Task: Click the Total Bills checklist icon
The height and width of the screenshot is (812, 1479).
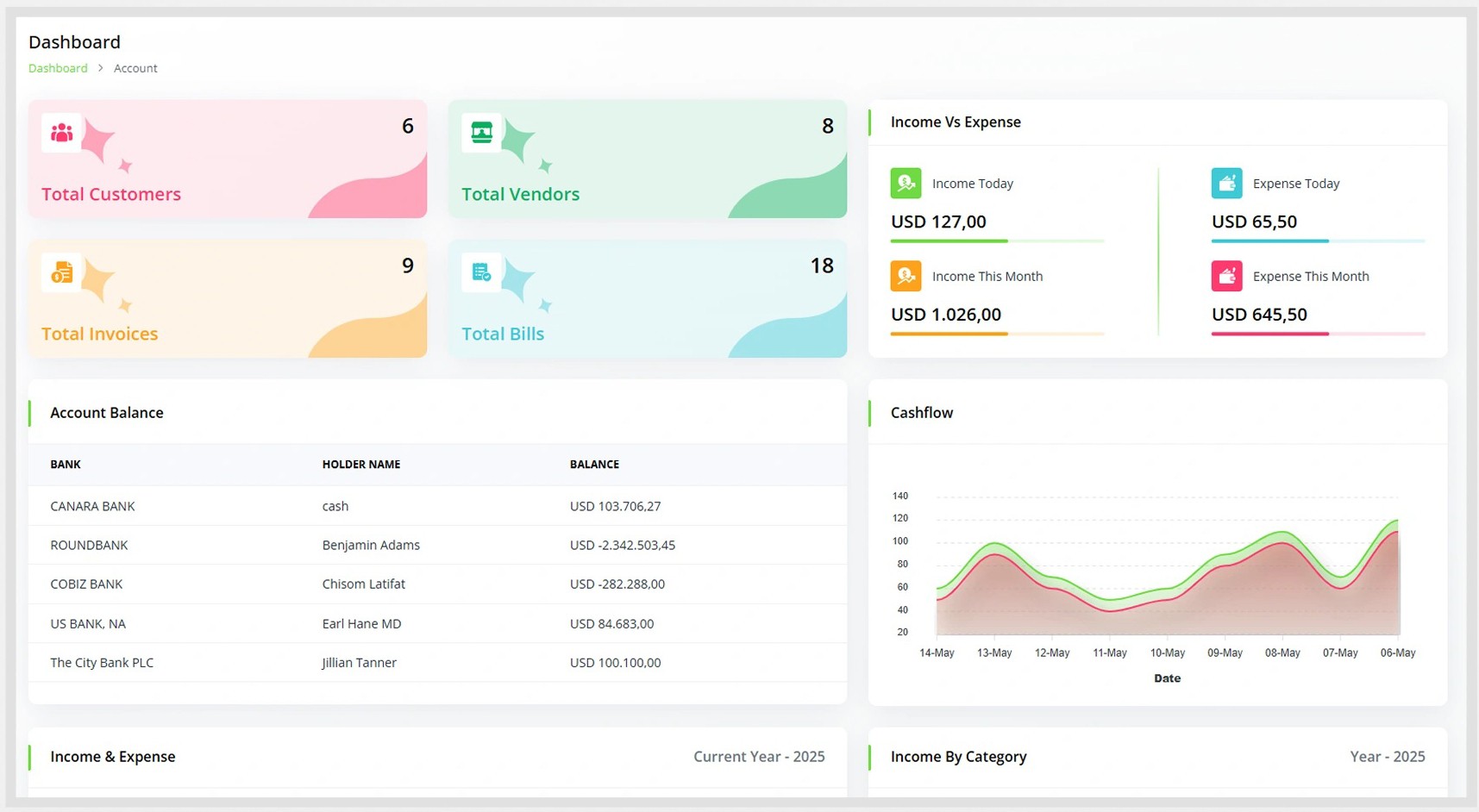Action: pos(481,273)
